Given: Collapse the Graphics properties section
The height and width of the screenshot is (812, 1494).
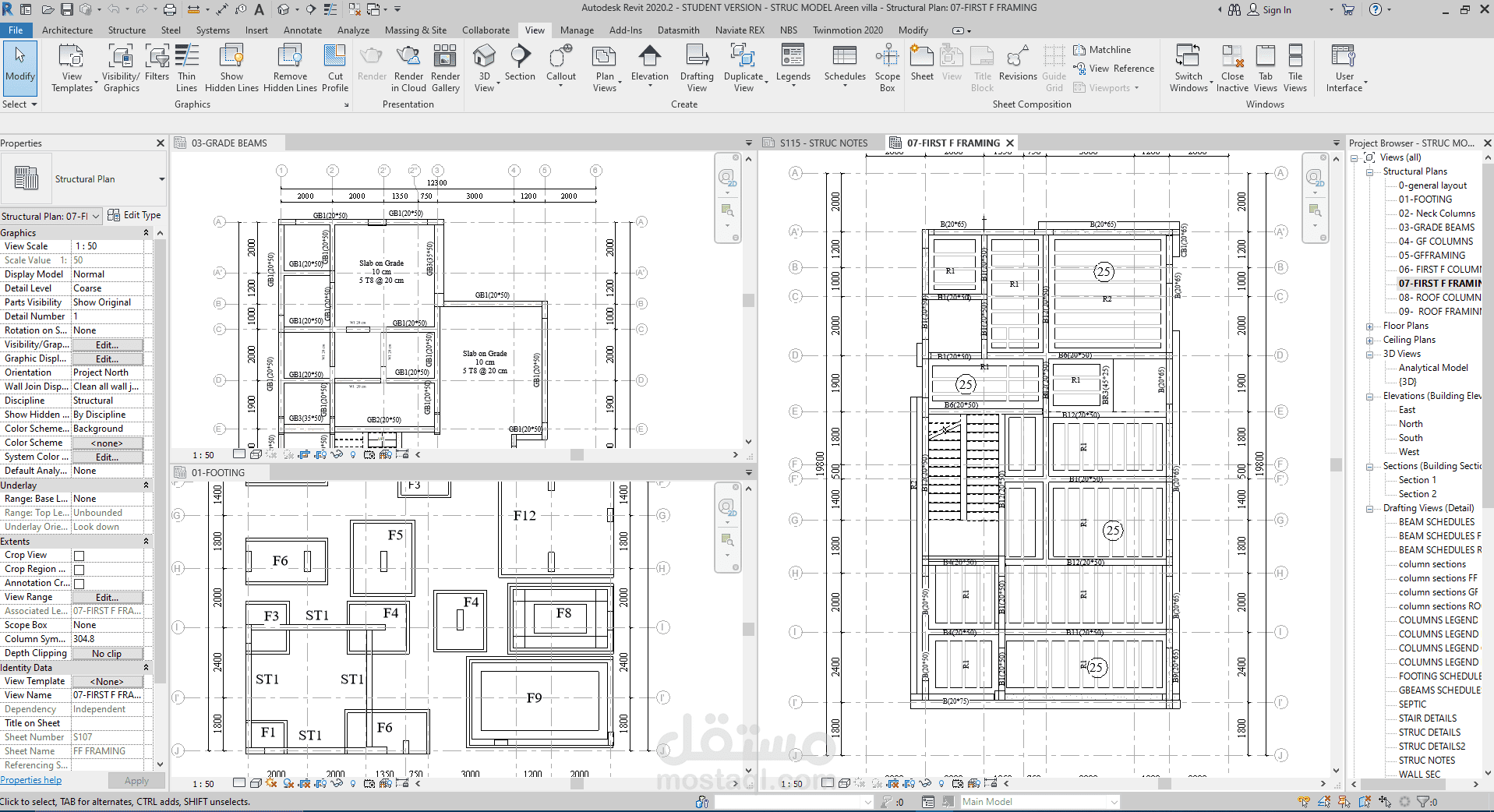Looking at the screenshot, I should tap(146, 233).
